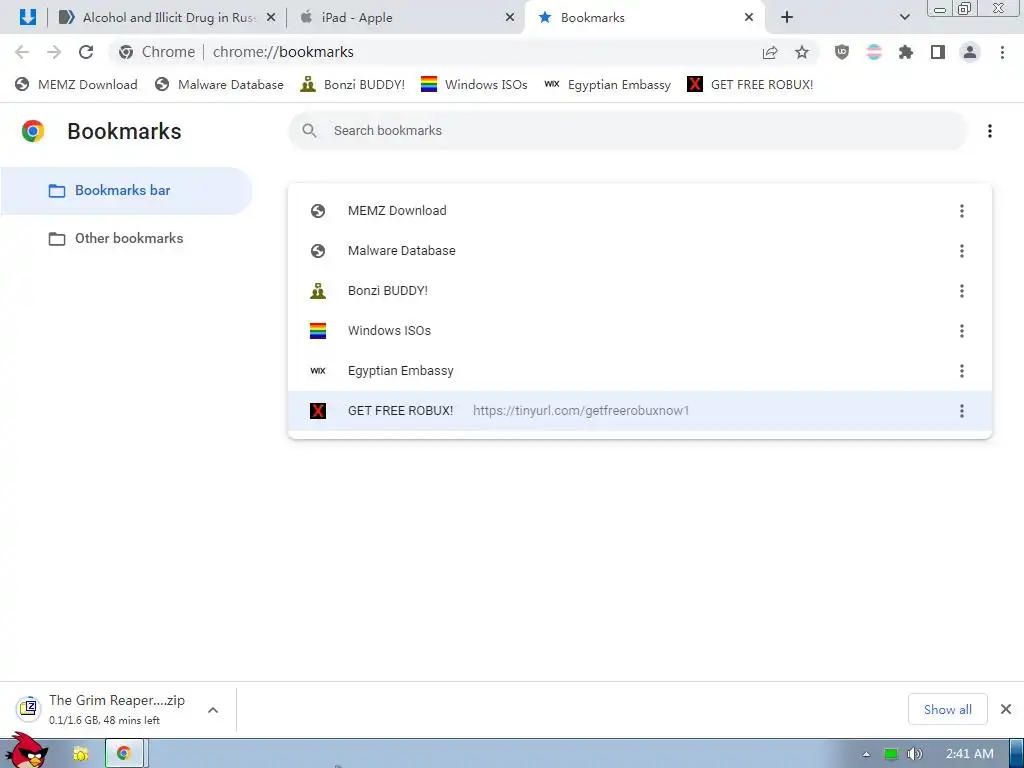Open Egyptian Embassy from bookmarks bar
Screen dimensions: 1024x768
[607, 85]
